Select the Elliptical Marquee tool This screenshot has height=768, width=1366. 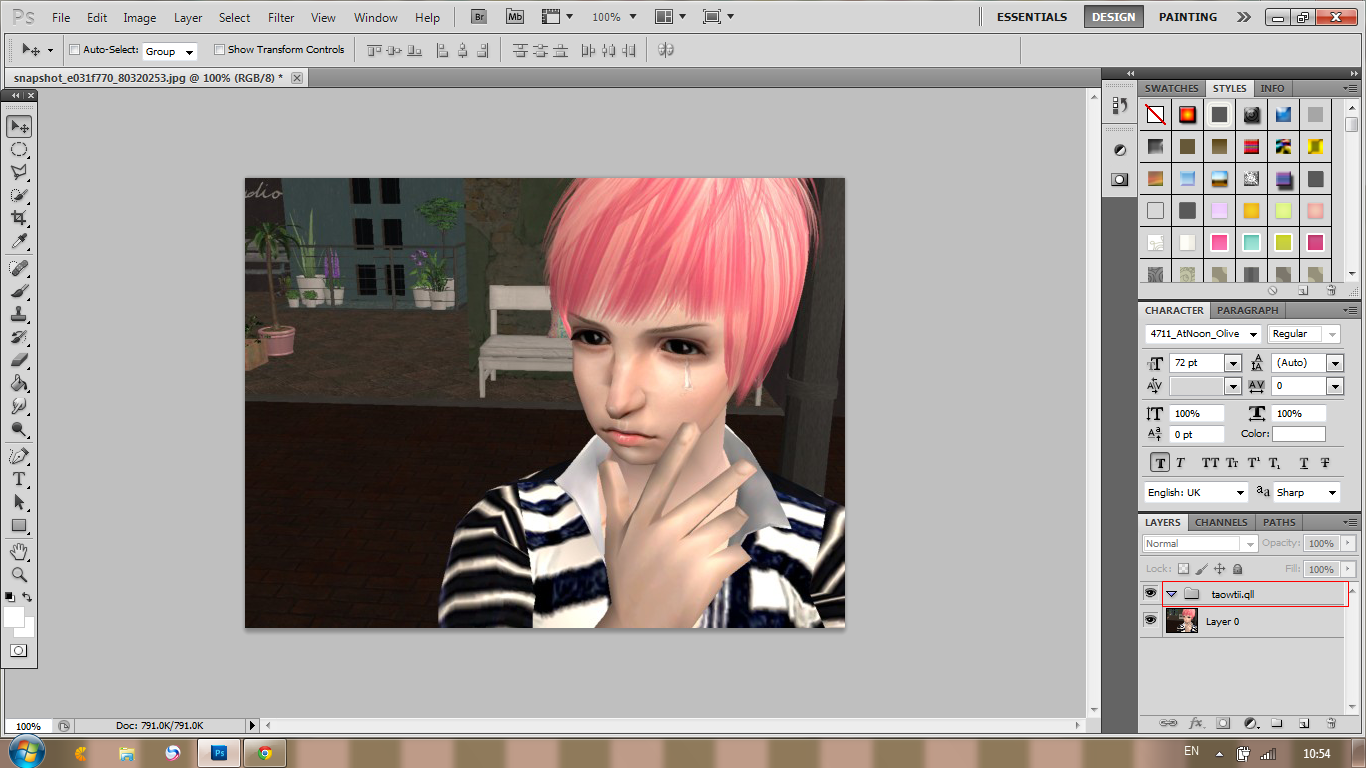tap(19, 150)
